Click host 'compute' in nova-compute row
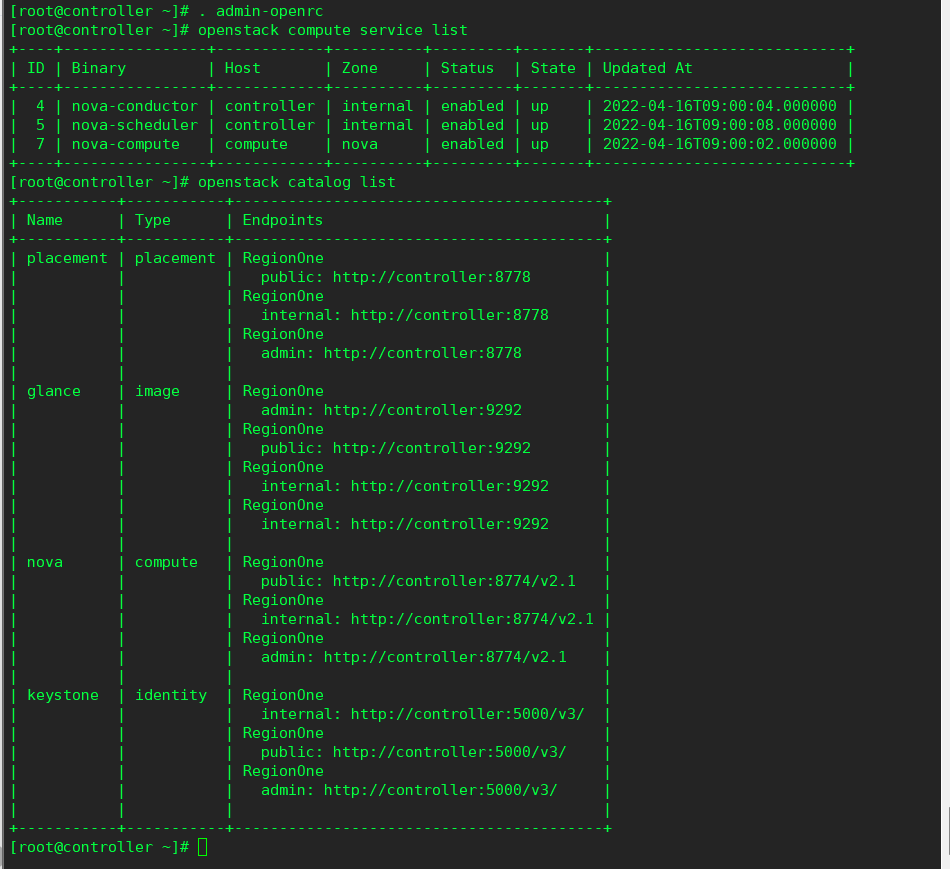 pyautogui.click(x=256, y=144)
